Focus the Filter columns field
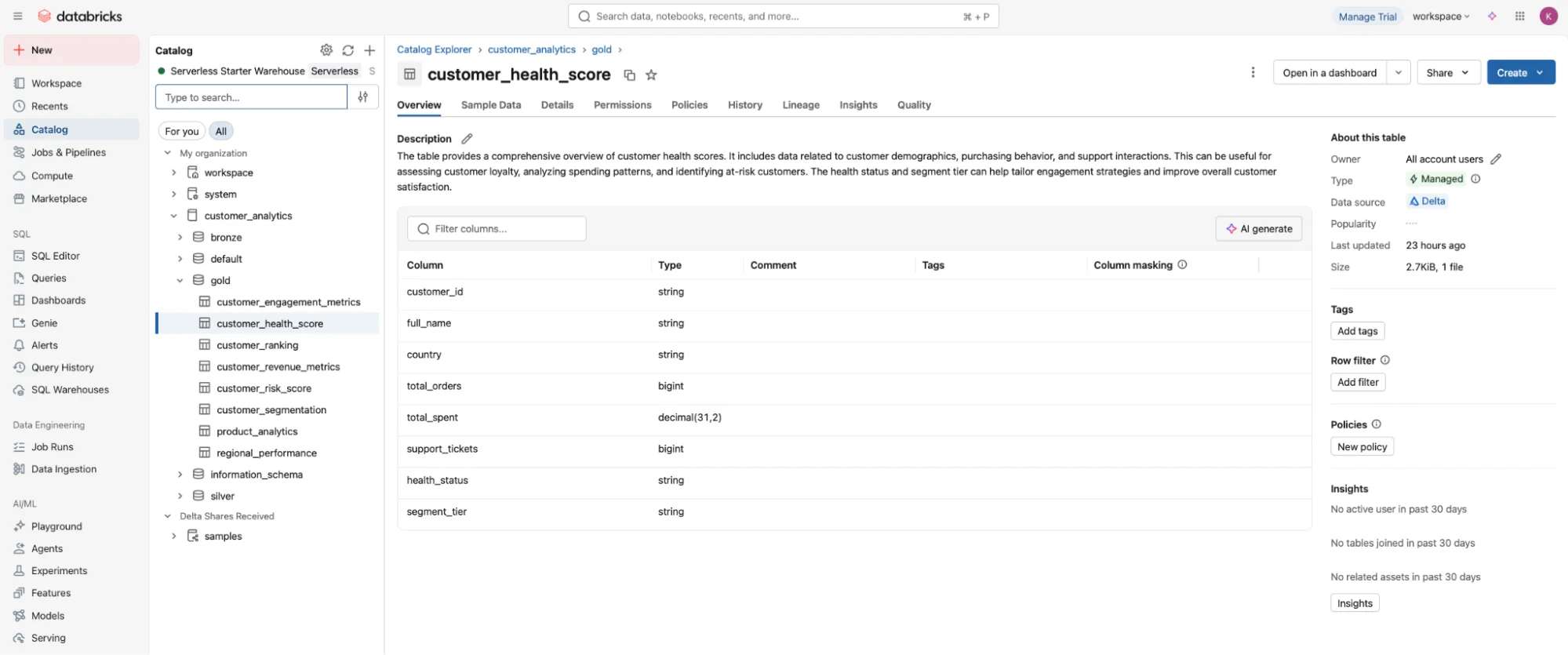 click(x=497, y=229)
